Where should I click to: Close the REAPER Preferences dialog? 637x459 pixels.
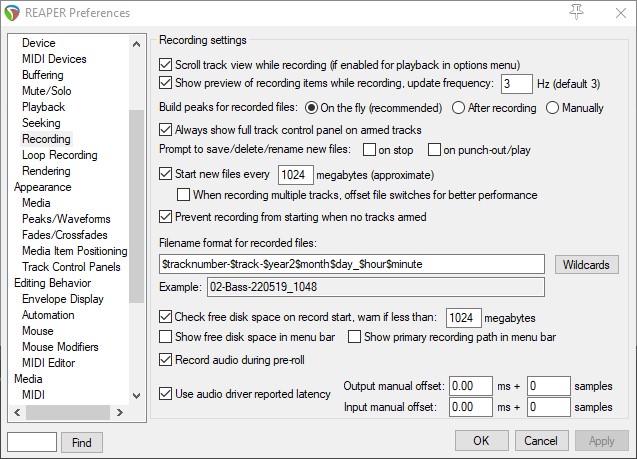pos(621,13)
